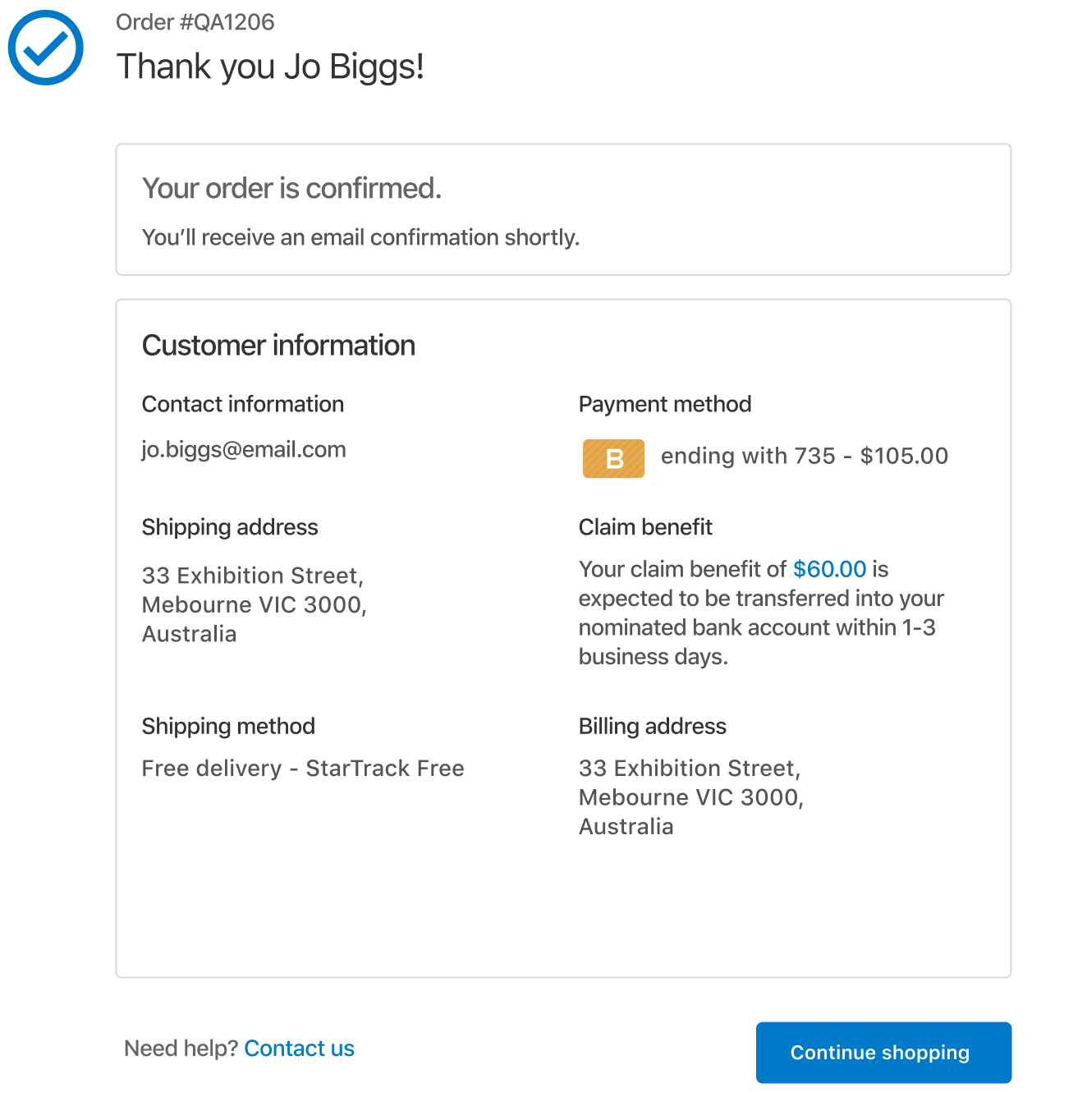
Task: Select the $60.00 claim benefit amount
Action: point(829,569)
